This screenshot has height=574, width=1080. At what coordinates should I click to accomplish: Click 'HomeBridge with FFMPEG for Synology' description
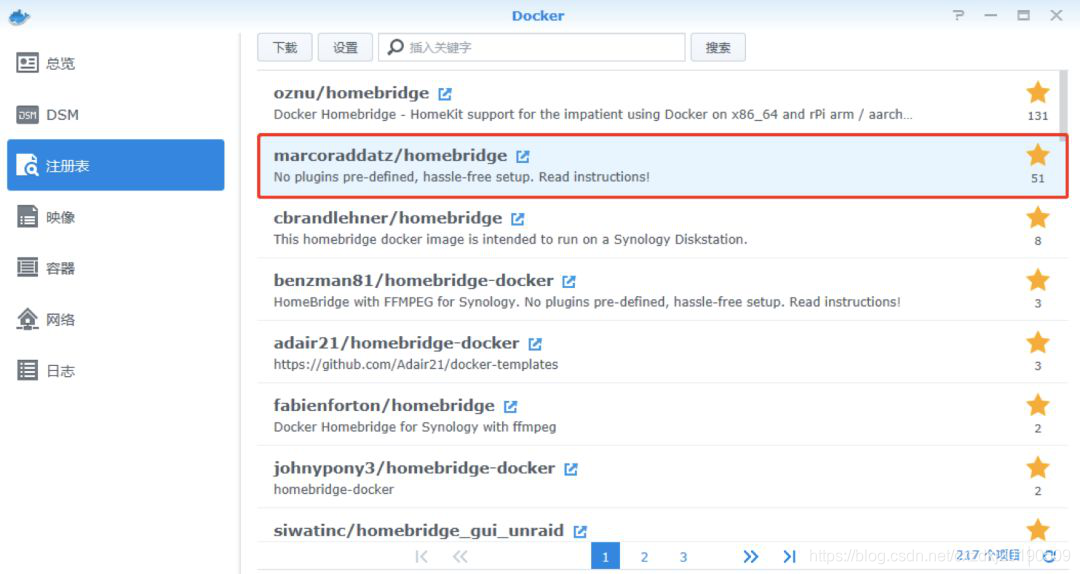pos(587,302)
